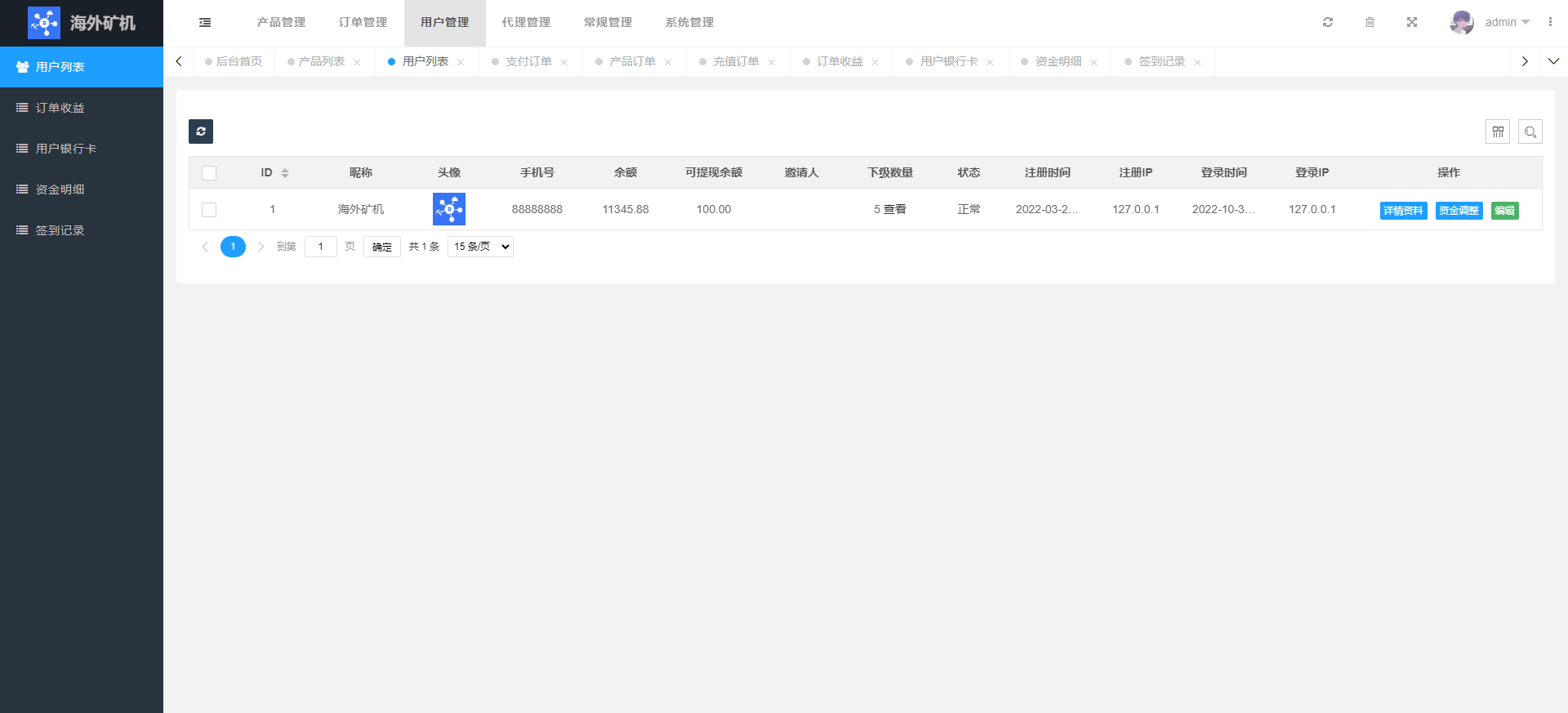1568x713 pixels.
Task: Switch to the 充值订单 tab
Action: pos(736,62)
